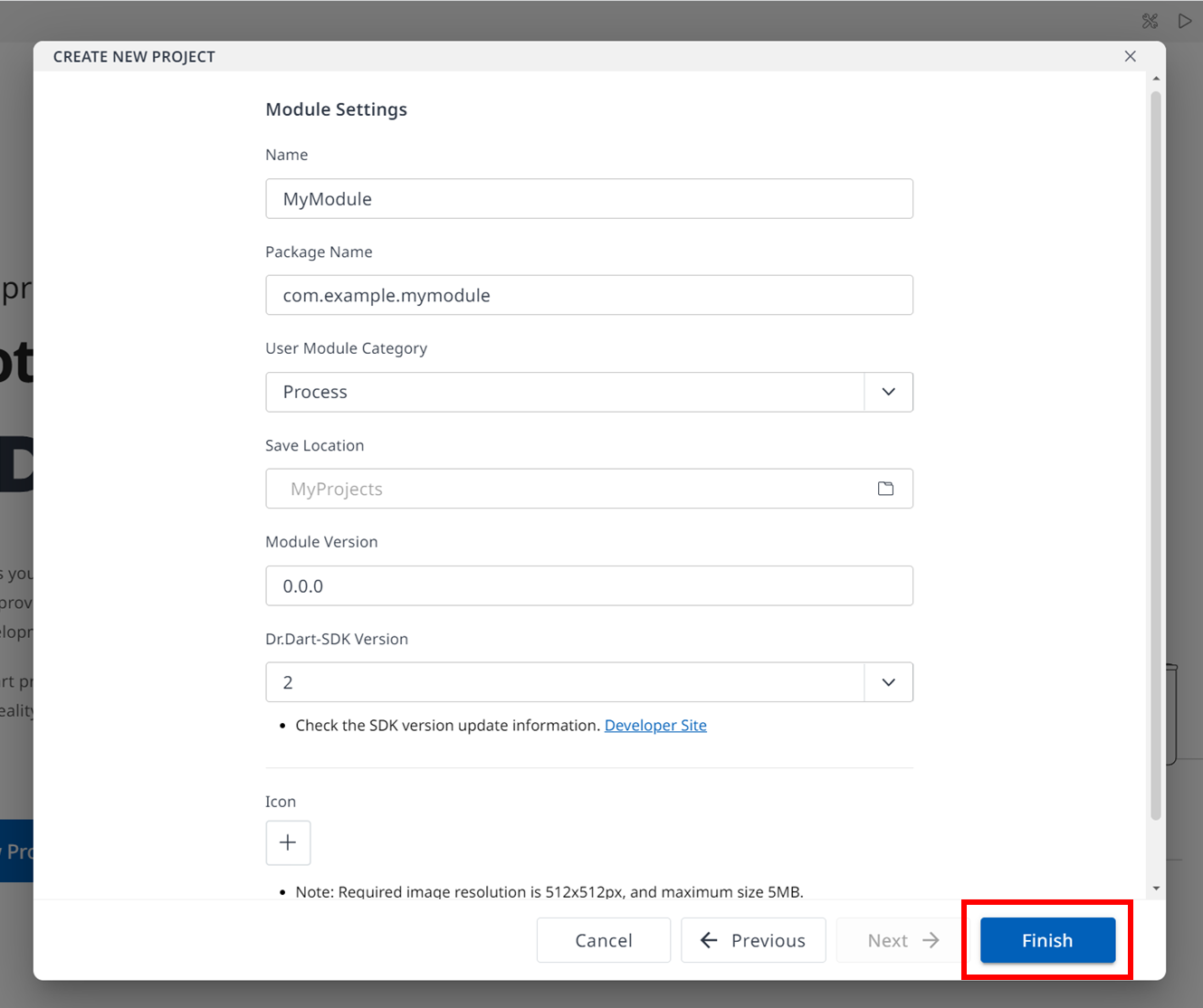Image resolution: width=1203 pixels, height=1008 pixels.
Task: Click the Module Settings heading
Action: tap(336, 109)
